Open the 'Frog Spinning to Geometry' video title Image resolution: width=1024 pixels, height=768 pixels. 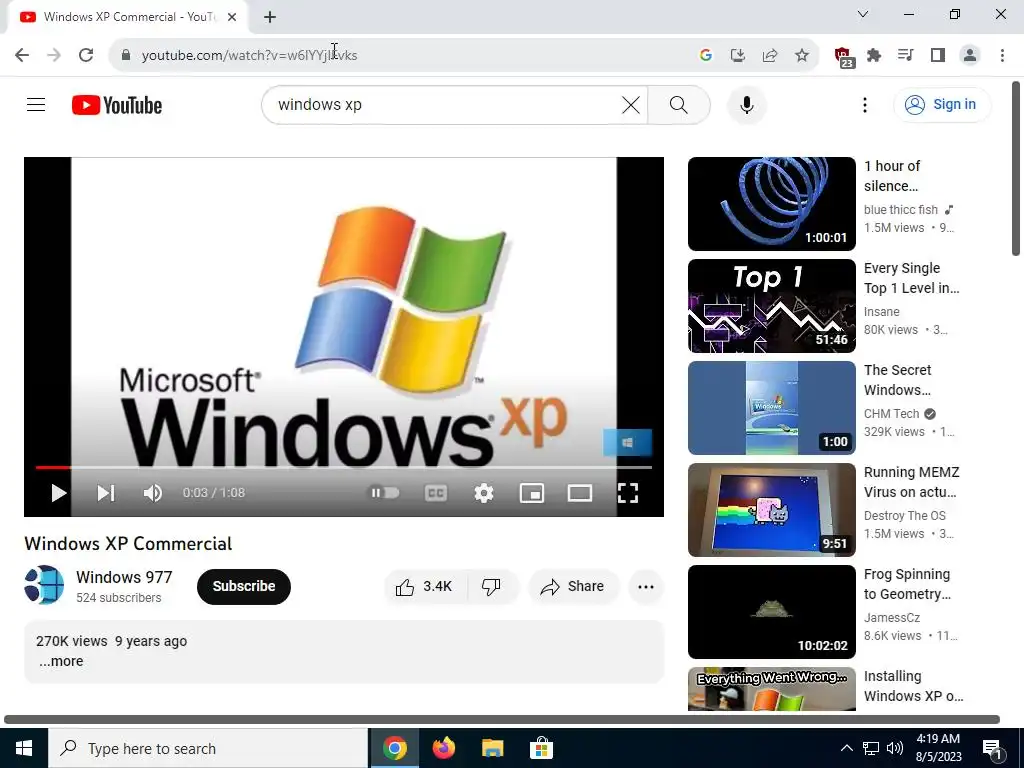coord(907,584)
